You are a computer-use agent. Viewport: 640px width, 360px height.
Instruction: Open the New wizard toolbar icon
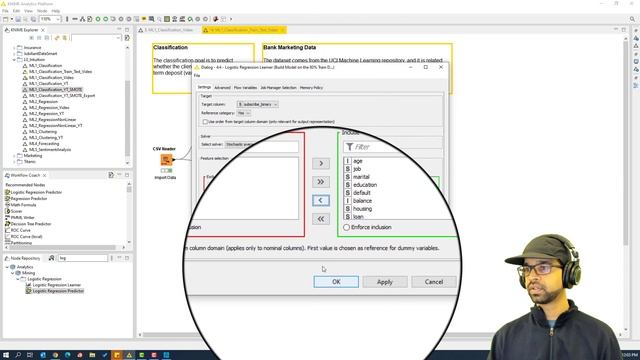pos(5,19)
